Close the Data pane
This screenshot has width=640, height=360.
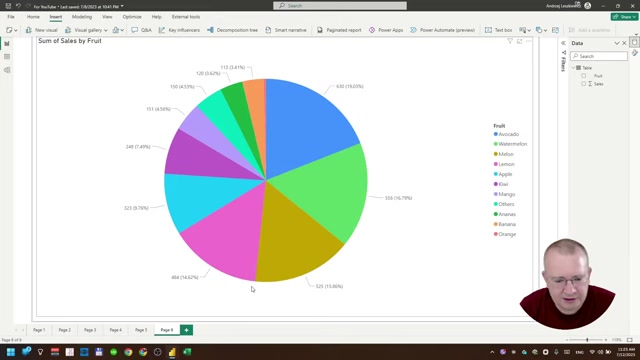pyautogui.click(x=624, y=43)
